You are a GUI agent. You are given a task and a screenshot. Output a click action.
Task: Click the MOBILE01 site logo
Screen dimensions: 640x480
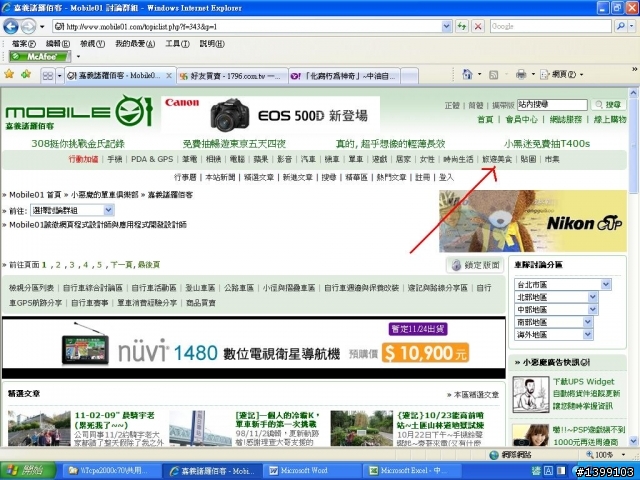point(79,113)
